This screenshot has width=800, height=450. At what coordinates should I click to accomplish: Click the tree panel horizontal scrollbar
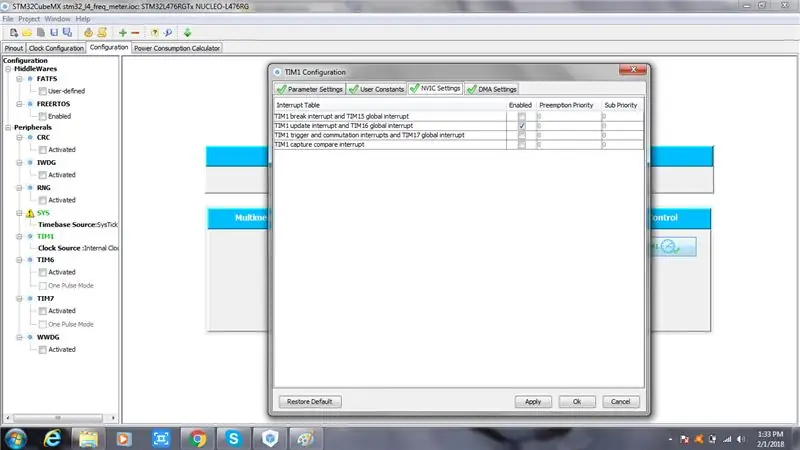60,418
